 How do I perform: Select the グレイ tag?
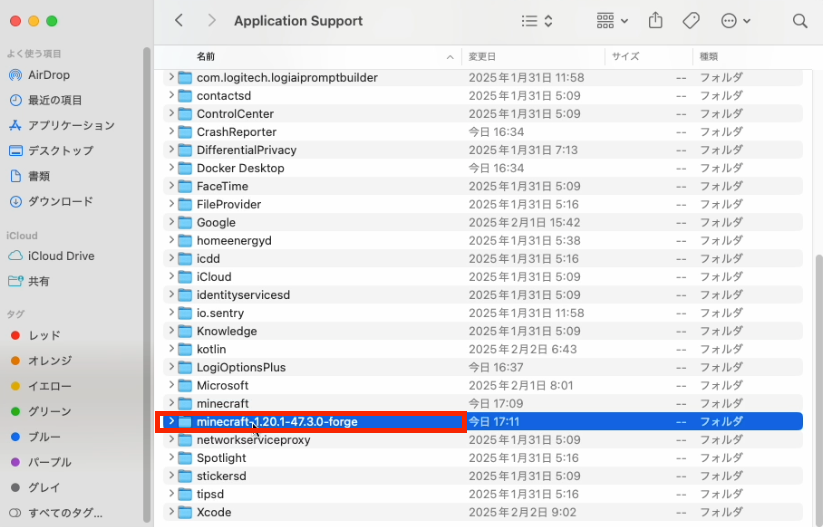(36, 488)
